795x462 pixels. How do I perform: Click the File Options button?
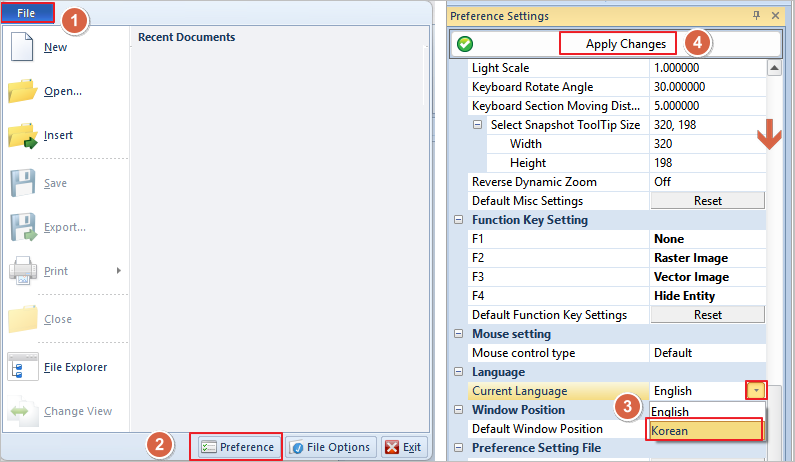(x=330, y=447)
